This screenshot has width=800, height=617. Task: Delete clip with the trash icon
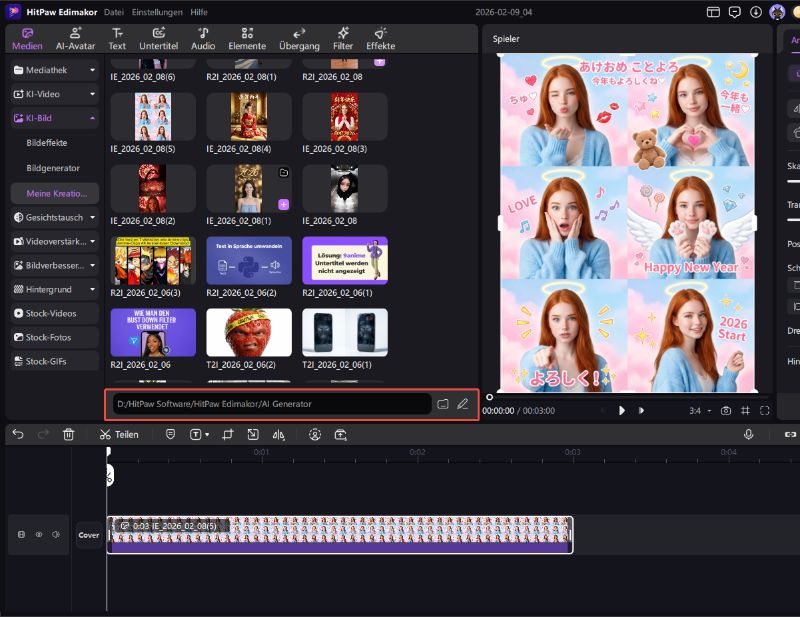[68, 435]
